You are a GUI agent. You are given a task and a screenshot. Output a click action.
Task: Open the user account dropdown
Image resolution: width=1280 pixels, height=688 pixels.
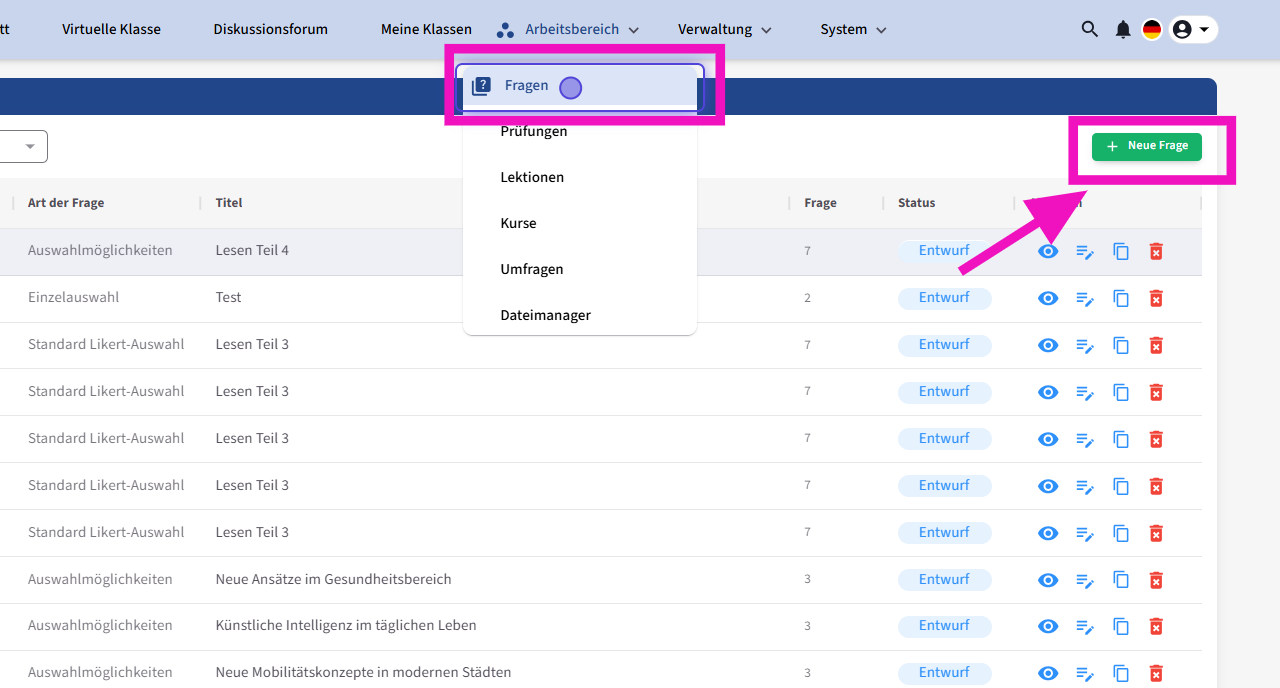[1193, 30]
